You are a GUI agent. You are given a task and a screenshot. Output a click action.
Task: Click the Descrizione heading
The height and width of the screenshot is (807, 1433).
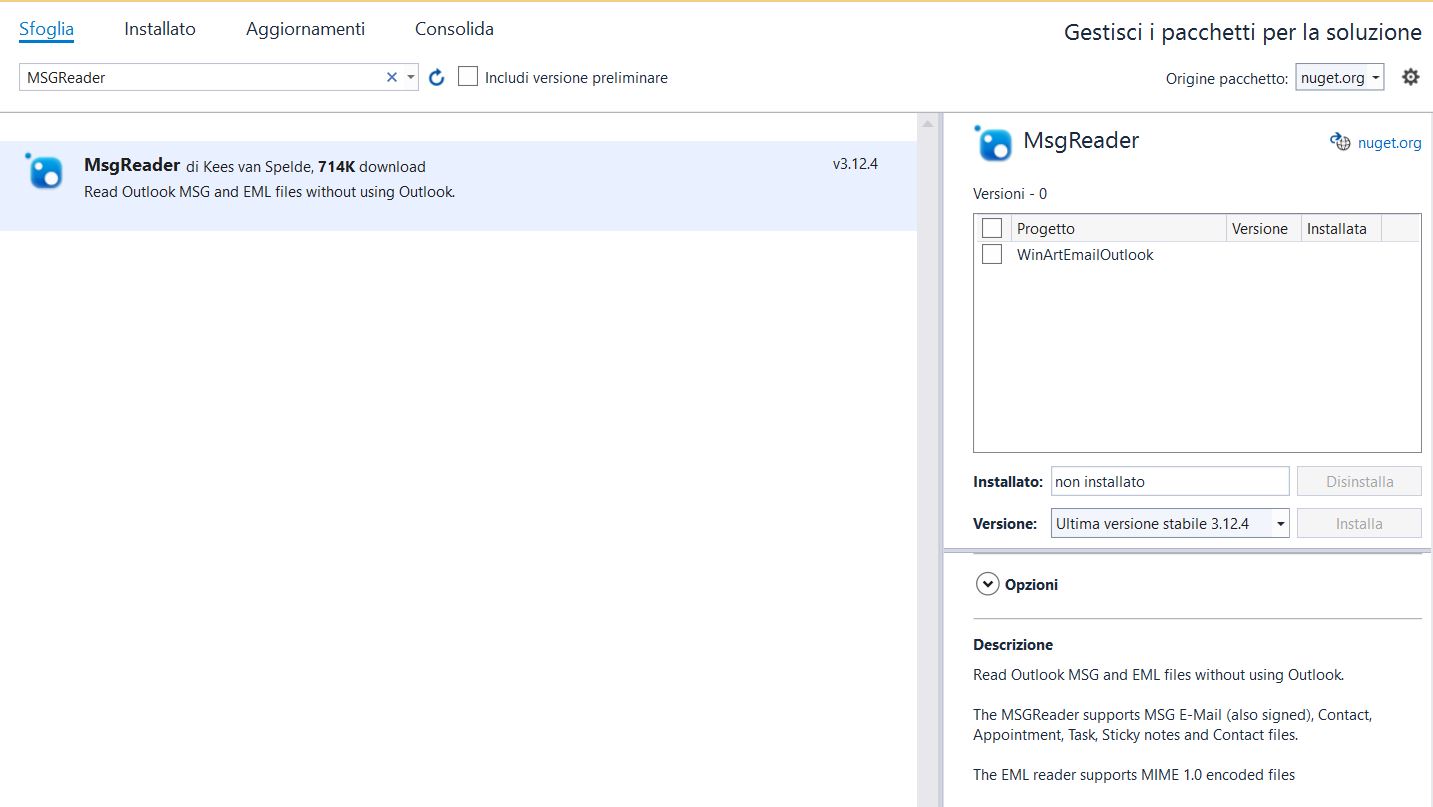pos(1013,645)
